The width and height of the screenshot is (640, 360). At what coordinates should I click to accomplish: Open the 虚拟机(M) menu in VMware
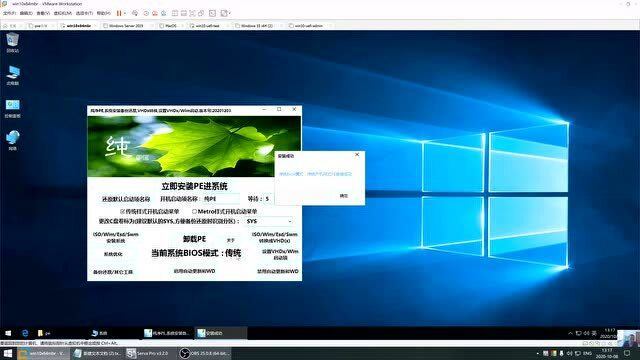pyautogui.click(x=62, y=13)
